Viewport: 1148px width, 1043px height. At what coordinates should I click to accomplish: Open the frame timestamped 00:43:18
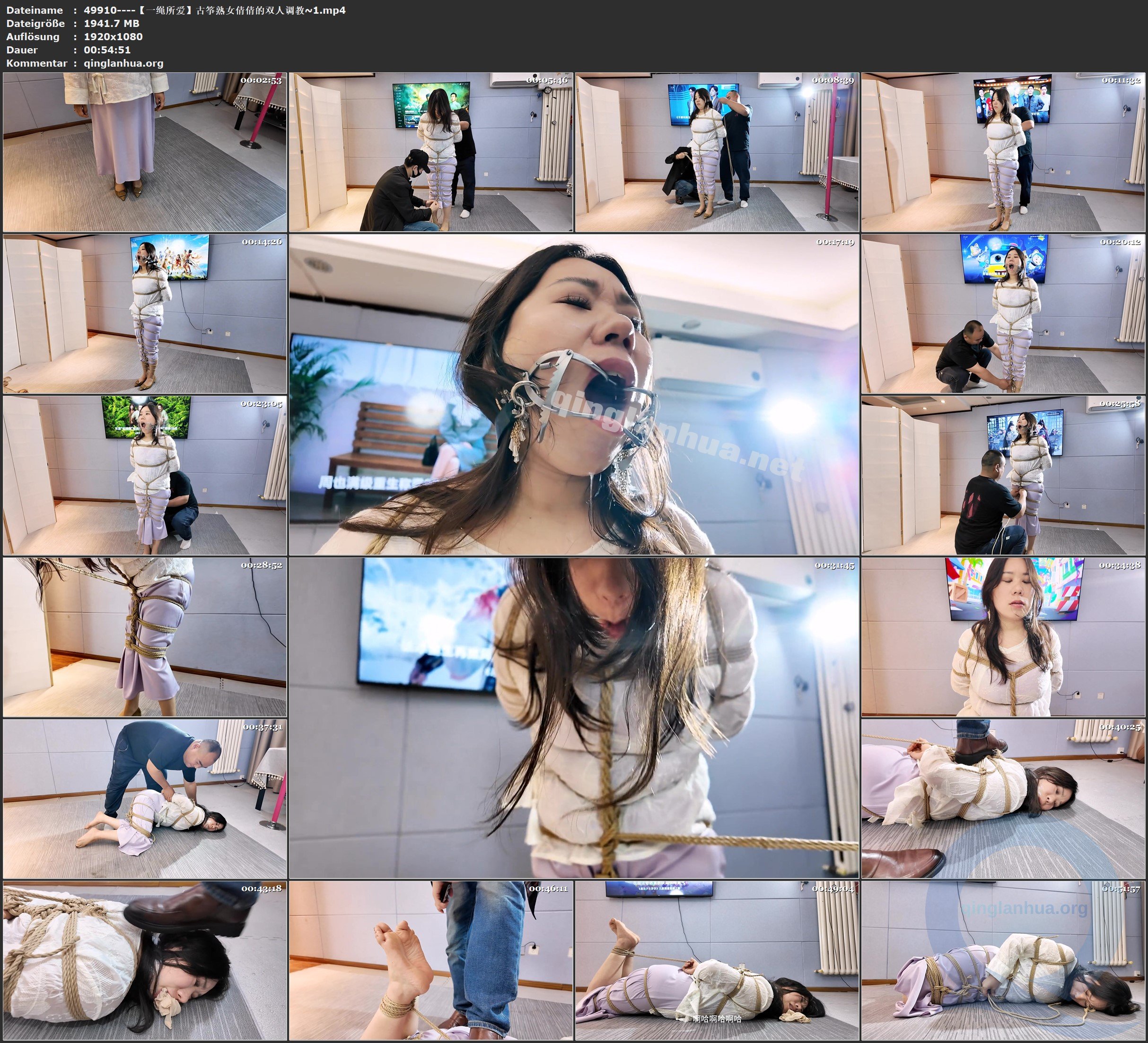145,960
